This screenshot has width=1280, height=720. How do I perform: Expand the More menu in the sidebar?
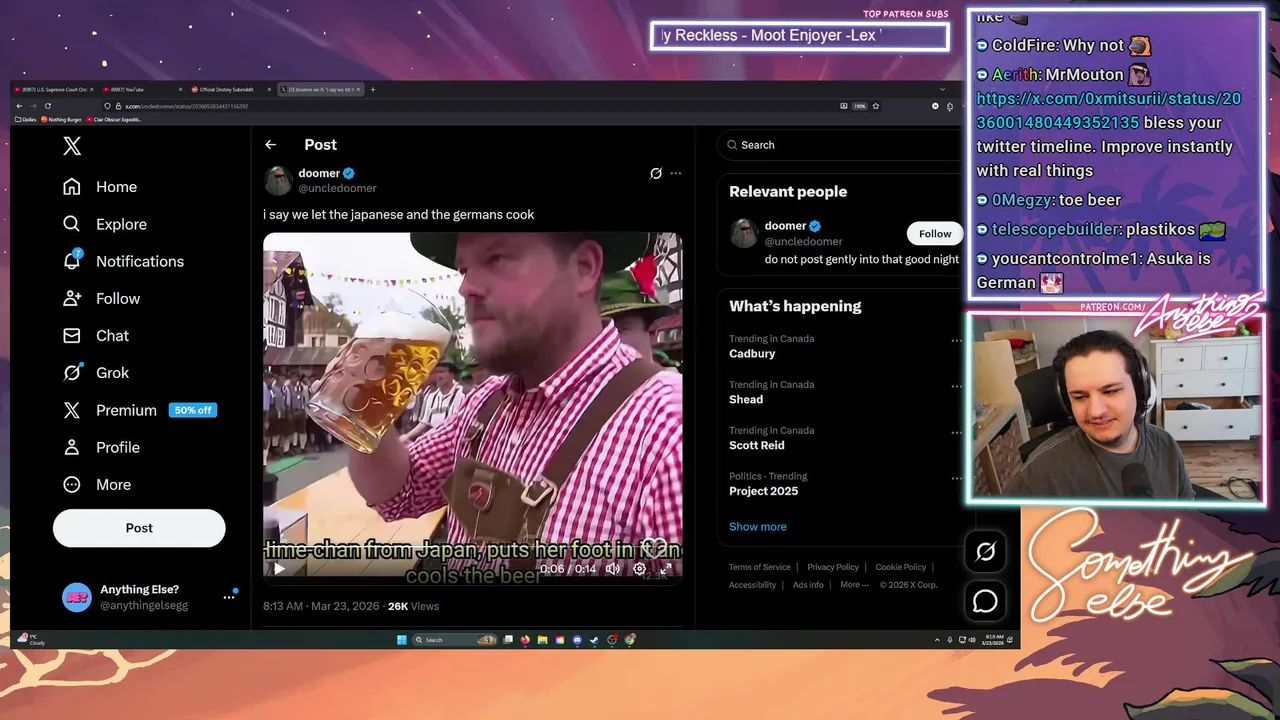(96, 484)
